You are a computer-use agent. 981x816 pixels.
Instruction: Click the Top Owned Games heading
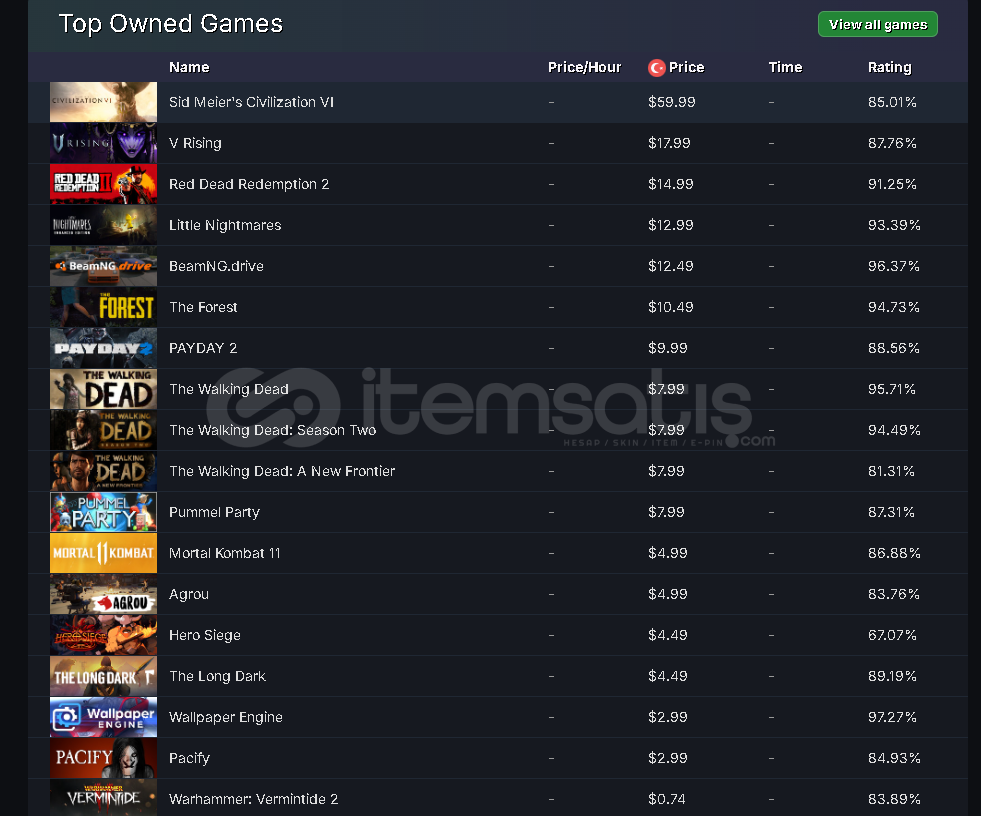(x=171, y=24)
